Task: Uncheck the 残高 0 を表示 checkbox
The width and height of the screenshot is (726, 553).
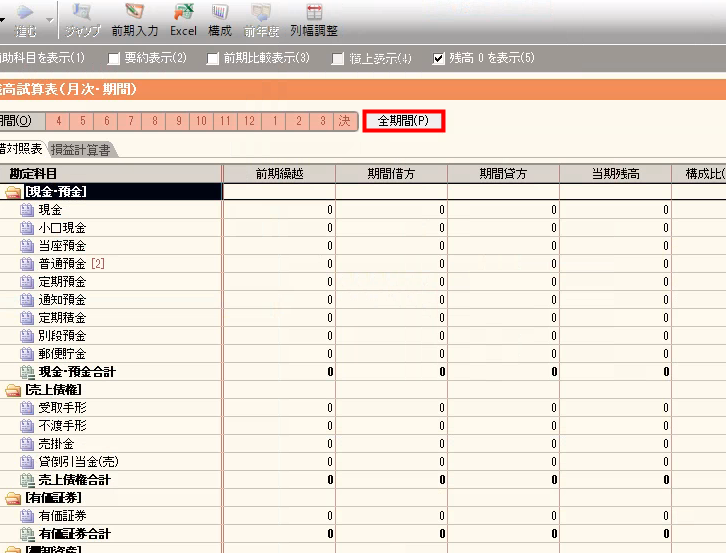Action: (x=438, y=59)
